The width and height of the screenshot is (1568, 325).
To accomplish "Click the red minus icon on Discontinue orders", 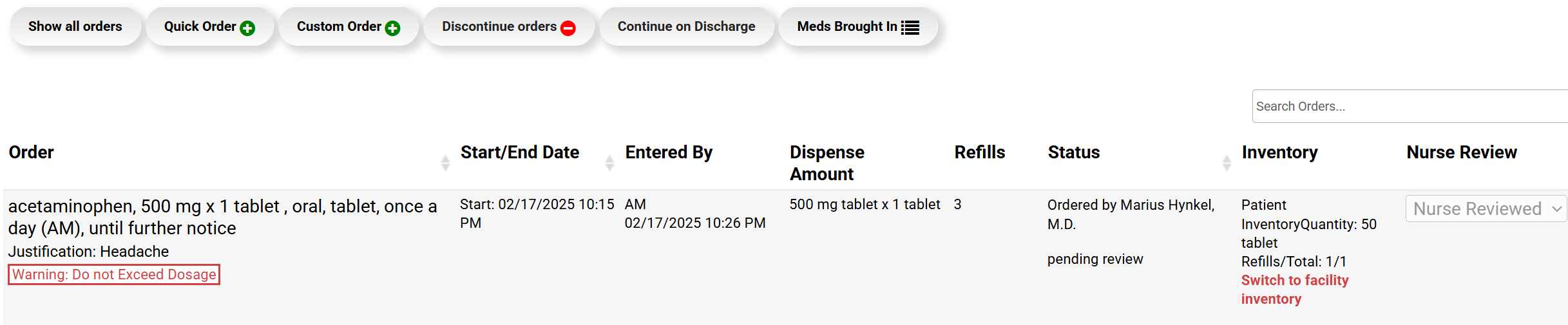I will pos(568,28).
